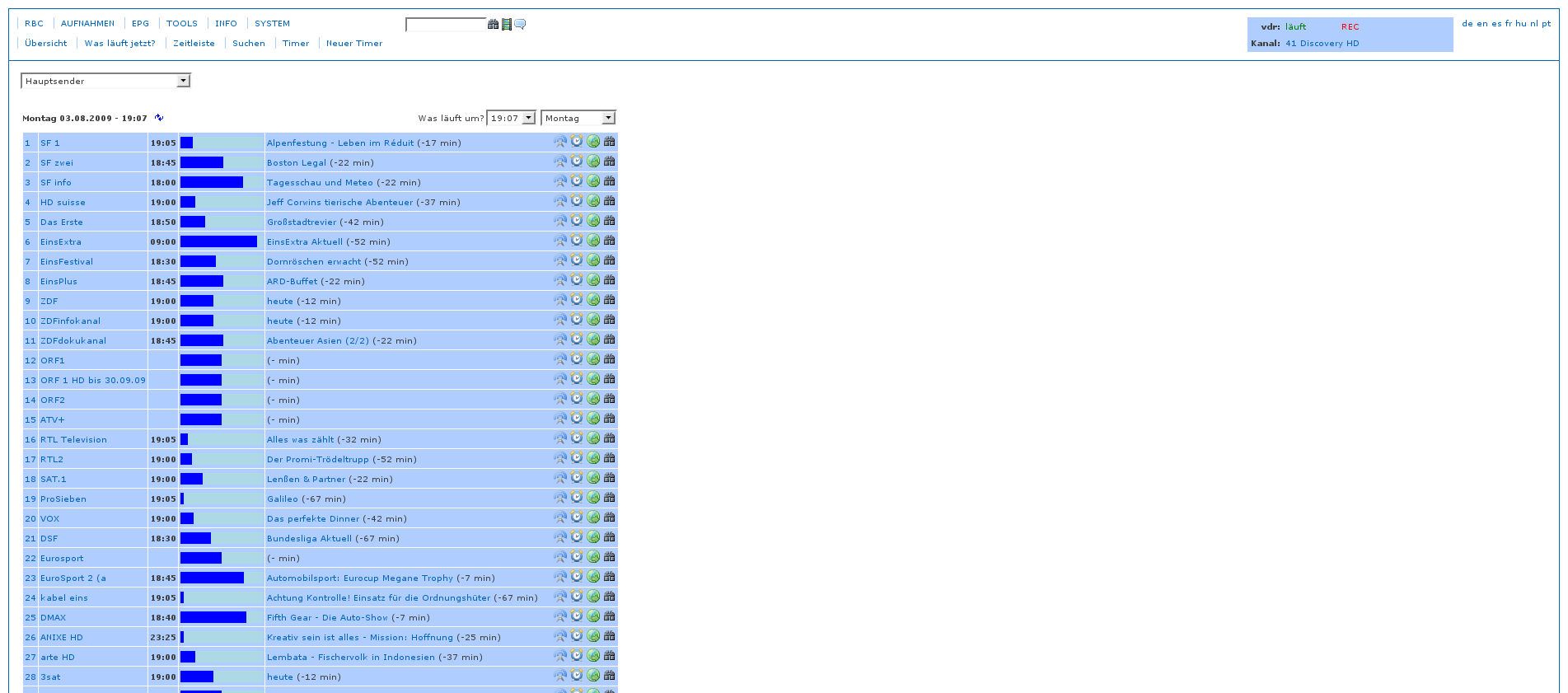Image resolution: width=1568 pixels, height=693 pixels.
Task: Click the progress bar in the DMAX row
Action: (221, 617)
